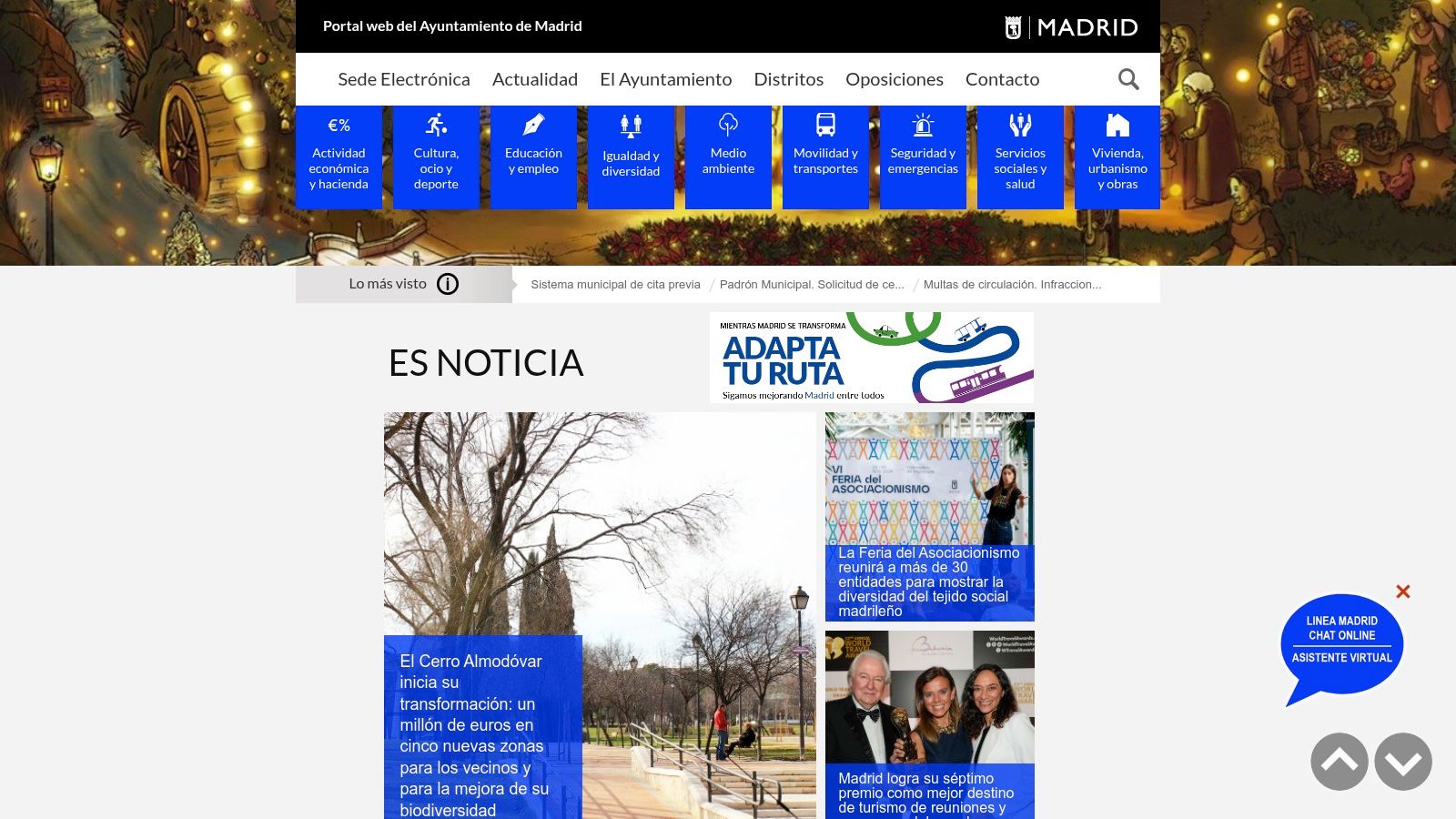Expand the Distritos navigation entry

click(788, 79)
